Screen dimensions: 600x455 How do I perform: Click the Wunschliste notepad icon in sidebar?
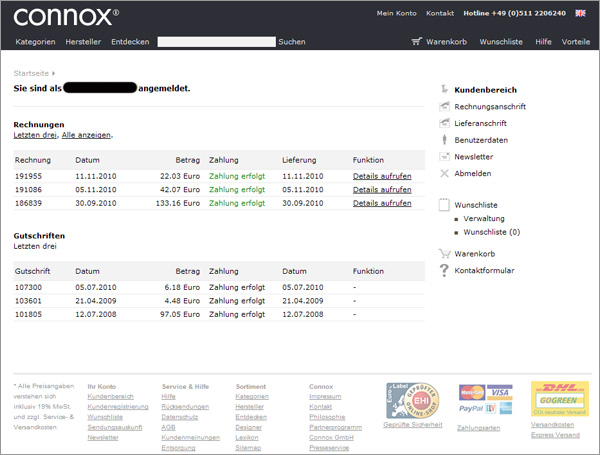tap(444, 204)
